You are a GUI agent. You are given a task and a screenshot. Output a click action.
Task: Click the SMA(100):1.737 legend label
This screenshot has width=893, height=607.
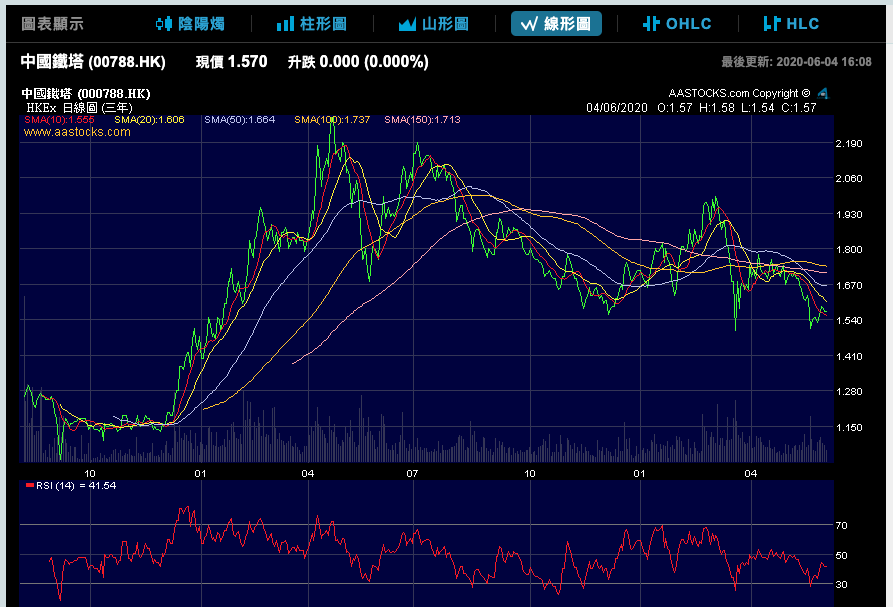[x=332, y=120]
